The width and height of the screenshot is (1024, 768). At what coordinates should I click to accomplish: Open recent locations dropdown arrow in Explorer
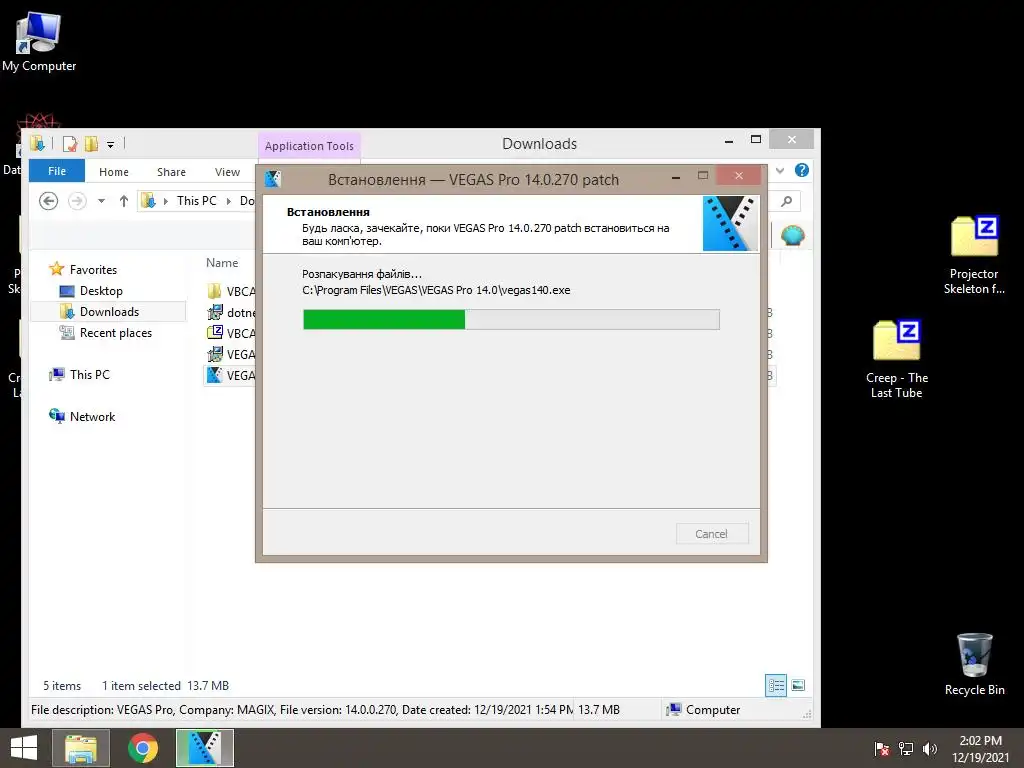click(x=101, y=201)
